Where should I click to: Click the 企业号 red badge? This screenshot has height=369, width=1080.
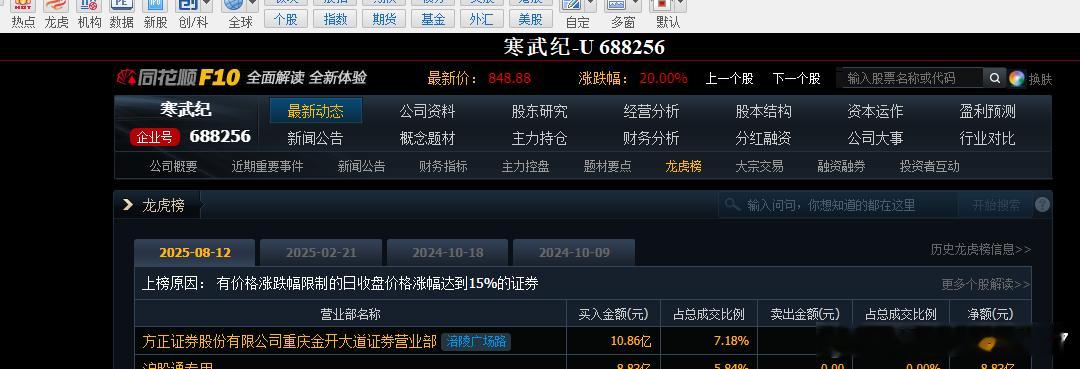click(155, 137)
